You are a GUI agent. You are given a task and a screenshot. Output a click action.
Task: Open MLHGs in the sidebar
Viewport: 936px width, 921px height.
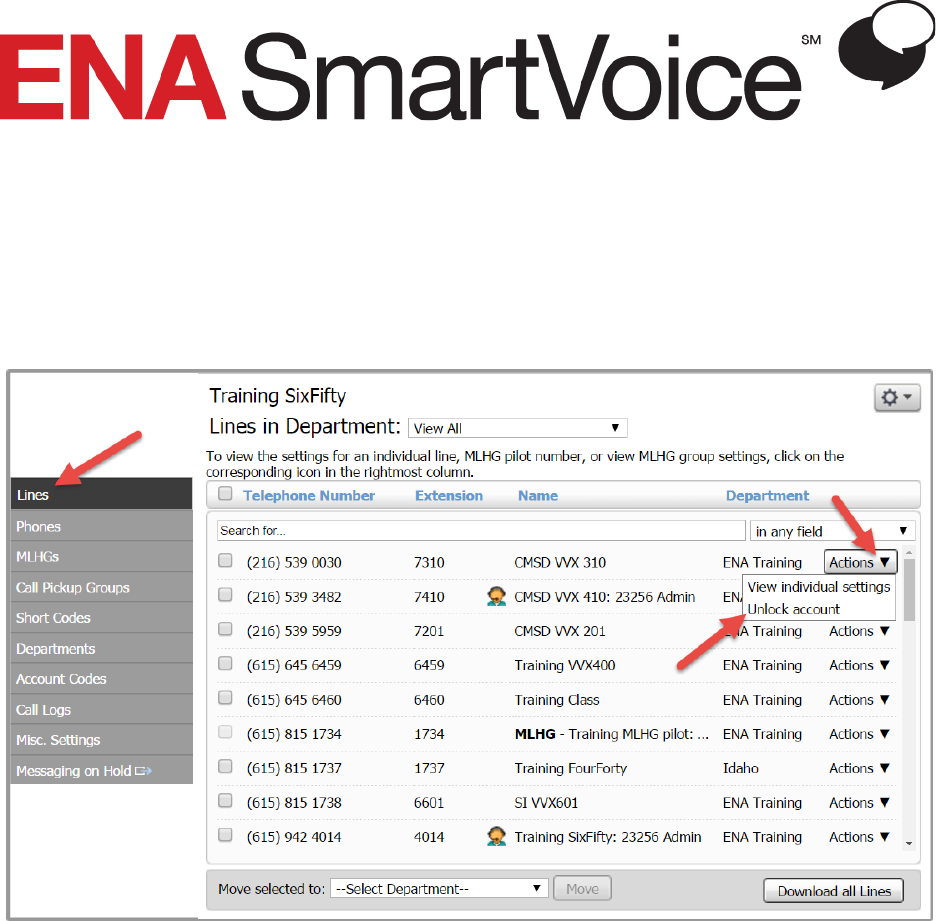coord(101,556)
